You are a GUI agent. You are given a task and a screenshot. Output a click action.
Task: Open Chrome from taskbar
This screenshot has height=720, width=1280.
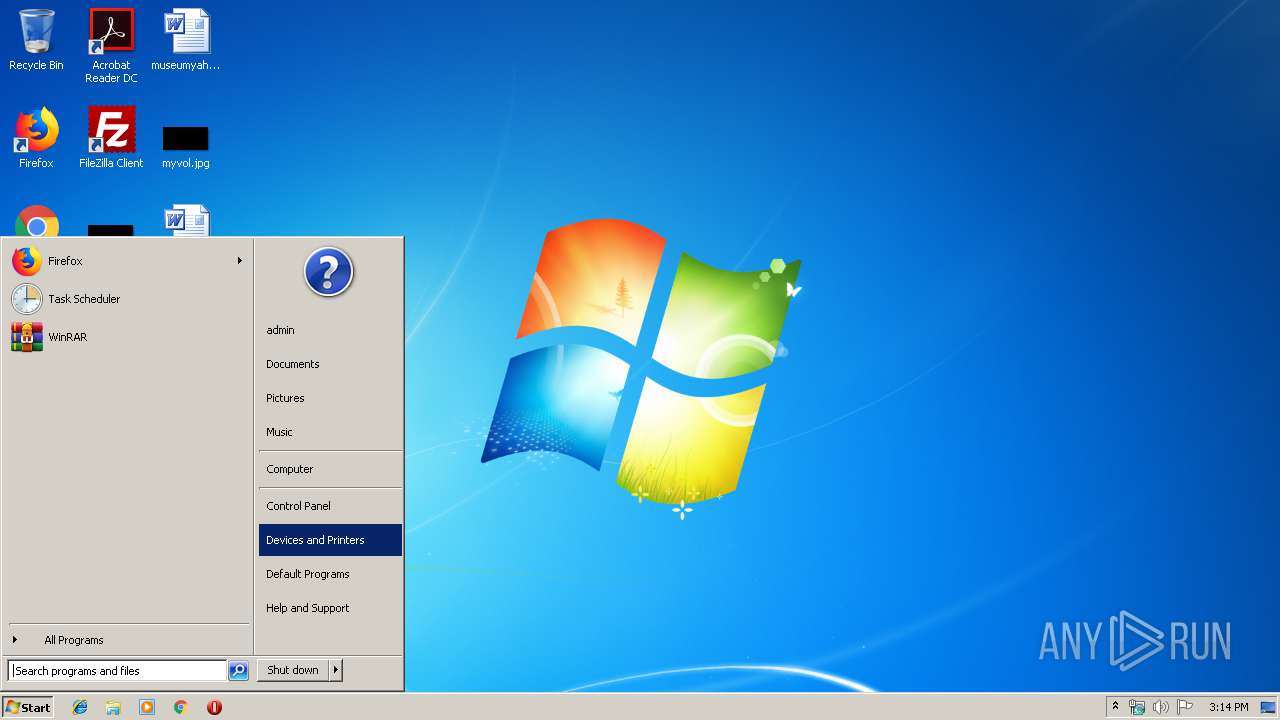(181, 707)
